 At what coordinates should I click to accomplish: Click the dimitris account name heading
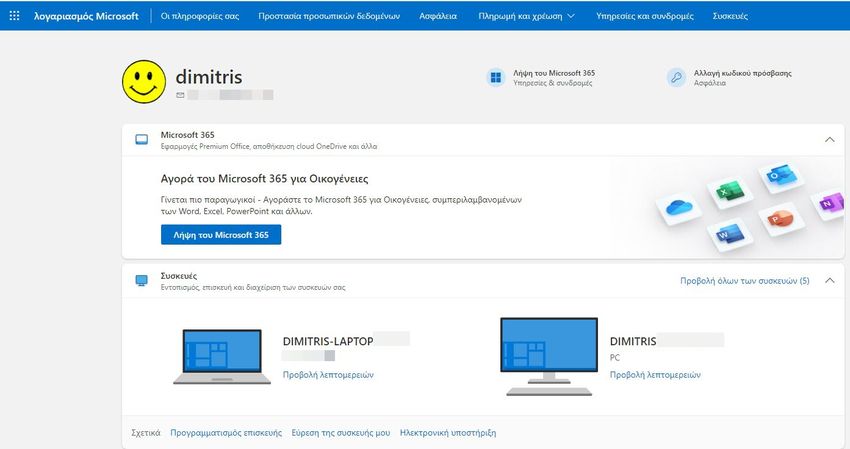coord(209,77)
